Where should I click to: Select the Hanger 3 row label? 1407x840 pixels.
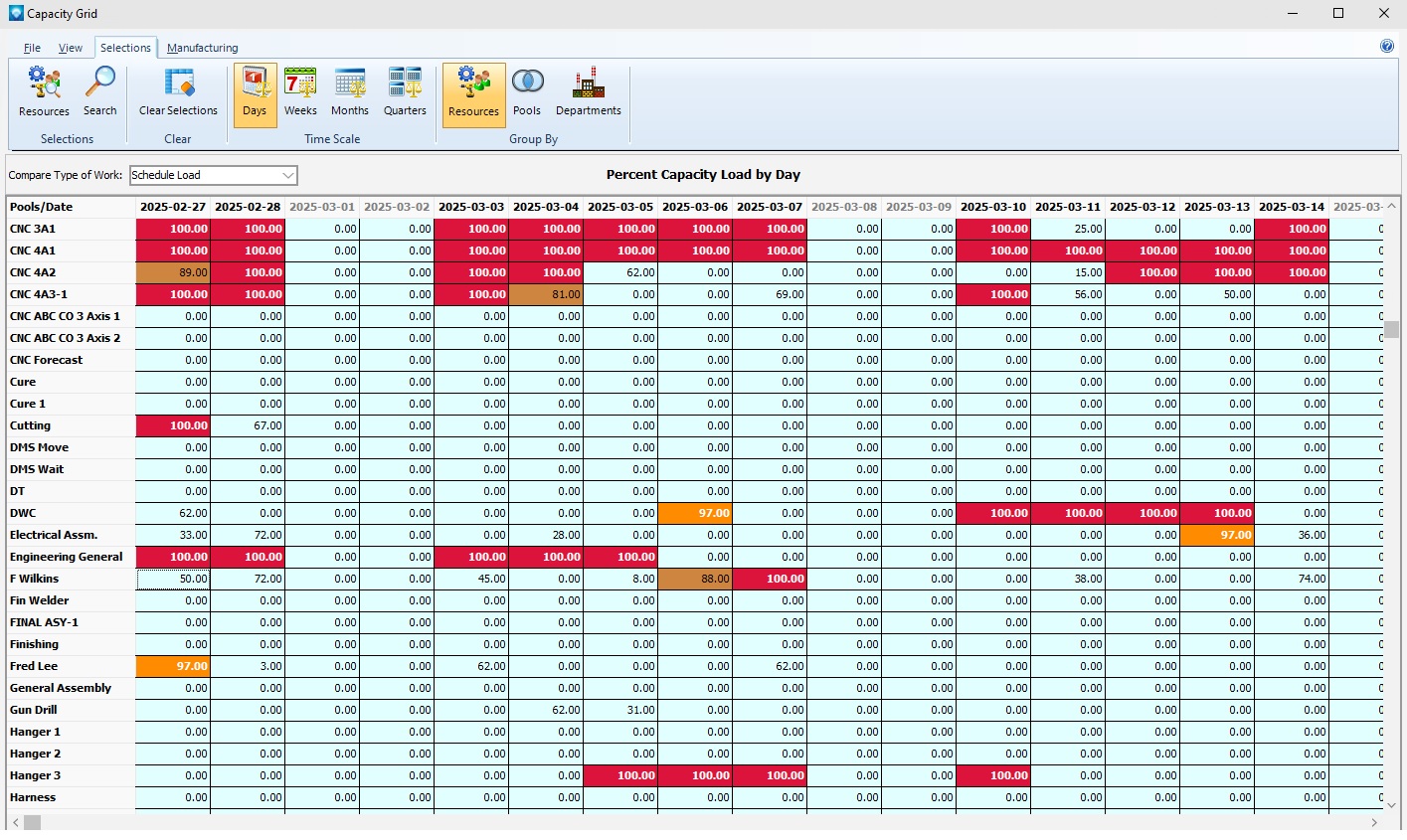pyautogui.click(x=72, y=775)
